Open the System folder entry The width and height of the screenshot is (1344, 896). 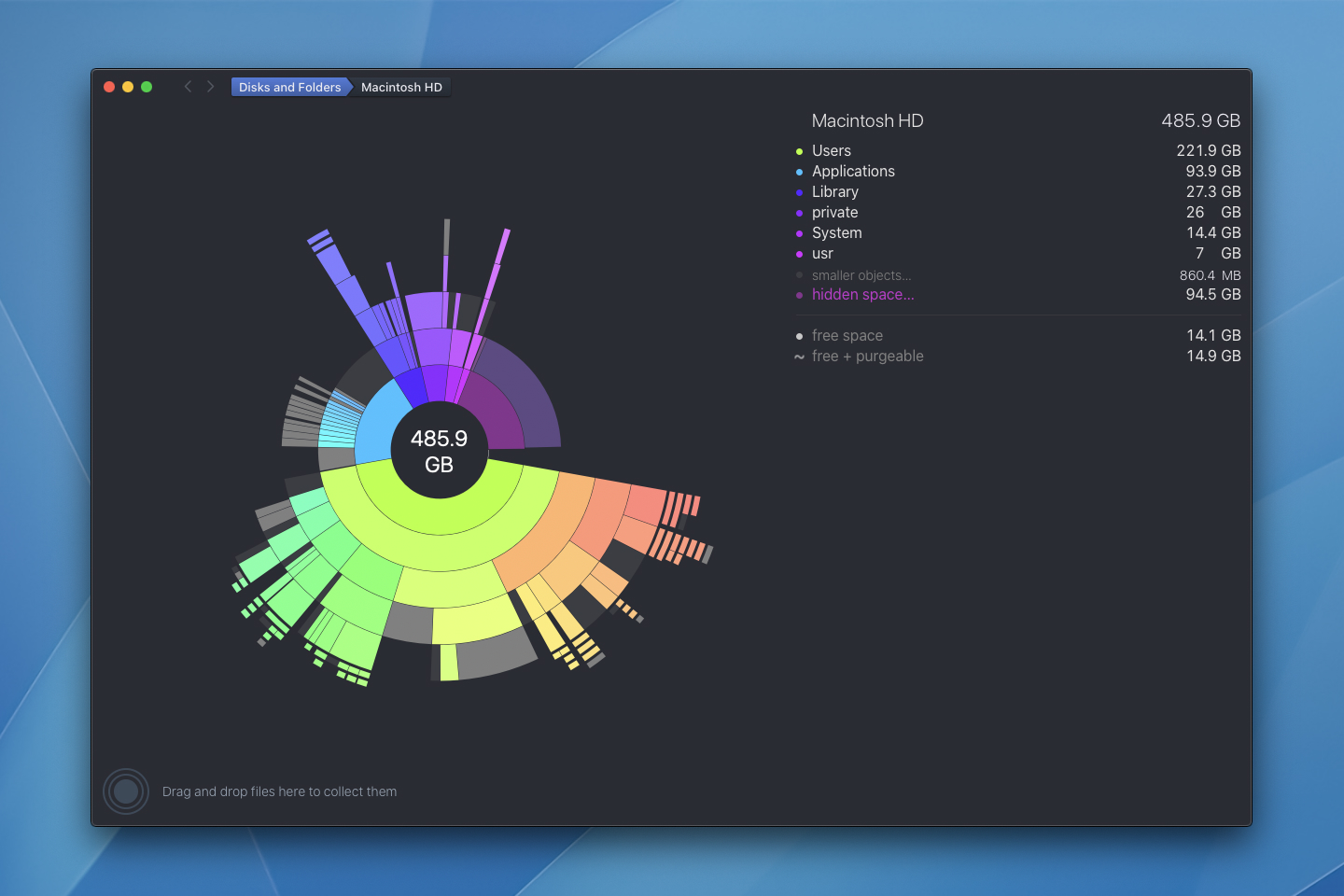[x=836, y=233]
